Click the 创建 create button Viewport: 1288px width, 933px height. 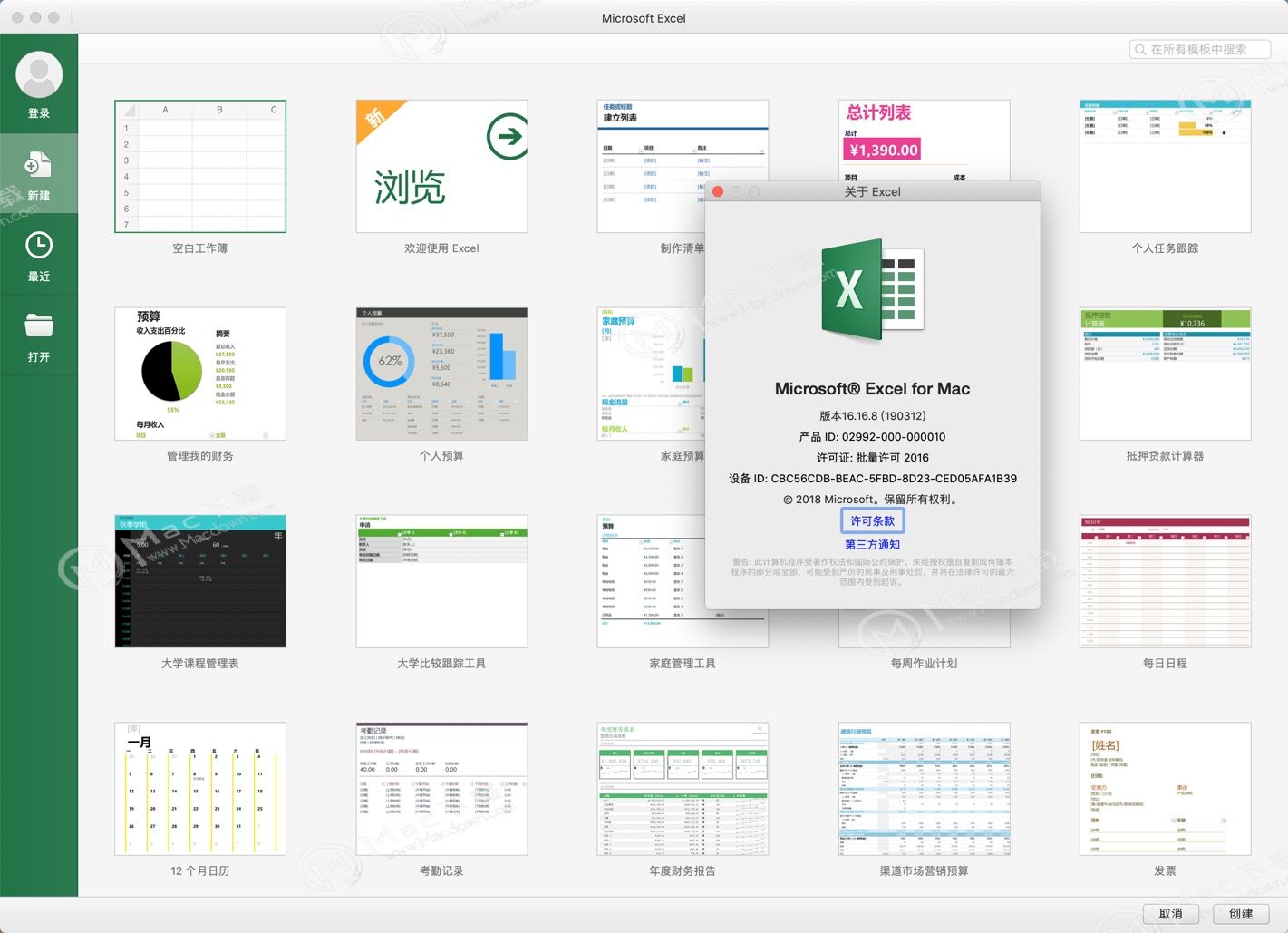(x=1241, y=914)
